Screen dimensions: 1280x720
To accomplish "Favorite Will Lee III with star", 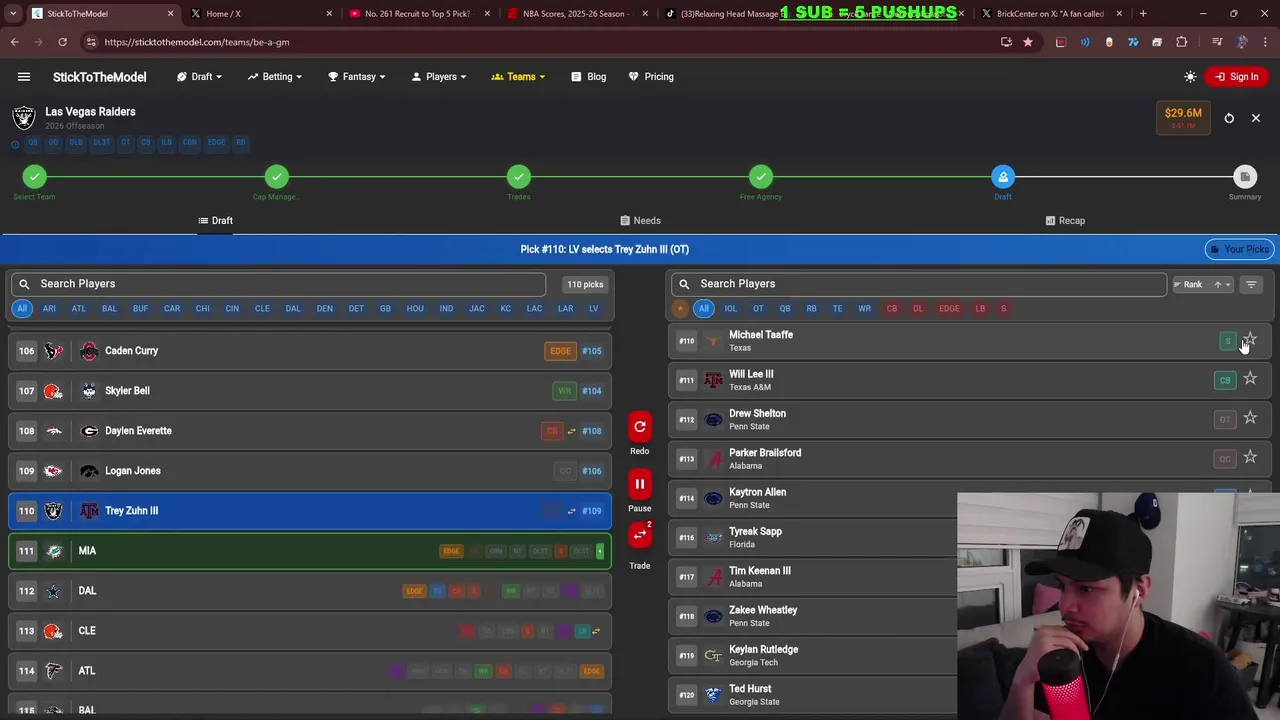I will point(1250,379).
